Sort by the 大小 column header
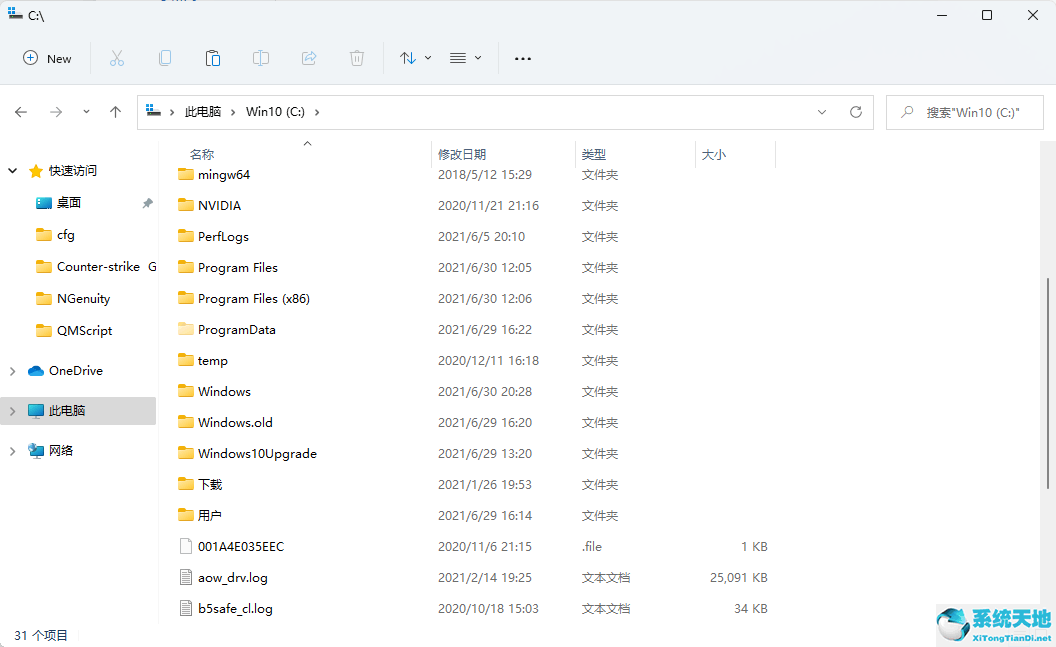Viewport: 1056px width, 647px height. point(714,154)
